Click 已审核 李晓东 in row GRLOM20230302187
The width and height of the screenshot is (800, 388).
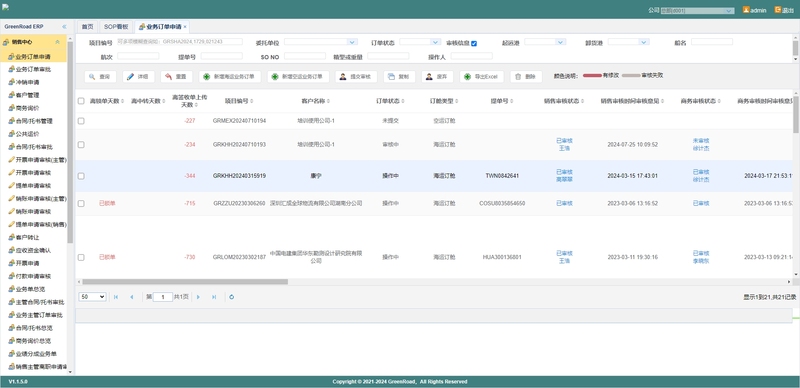(x=701, y=257)
